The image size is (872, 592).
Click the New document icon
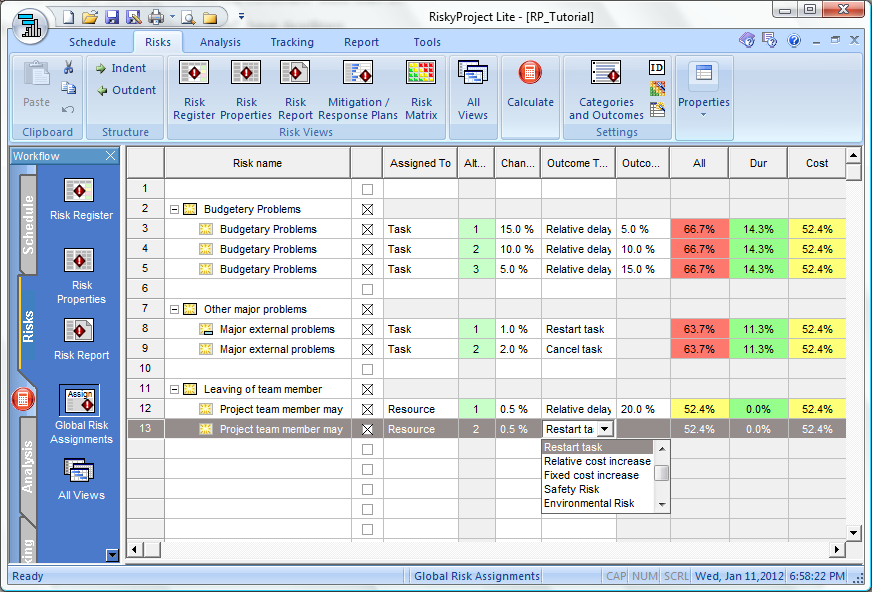68,18
